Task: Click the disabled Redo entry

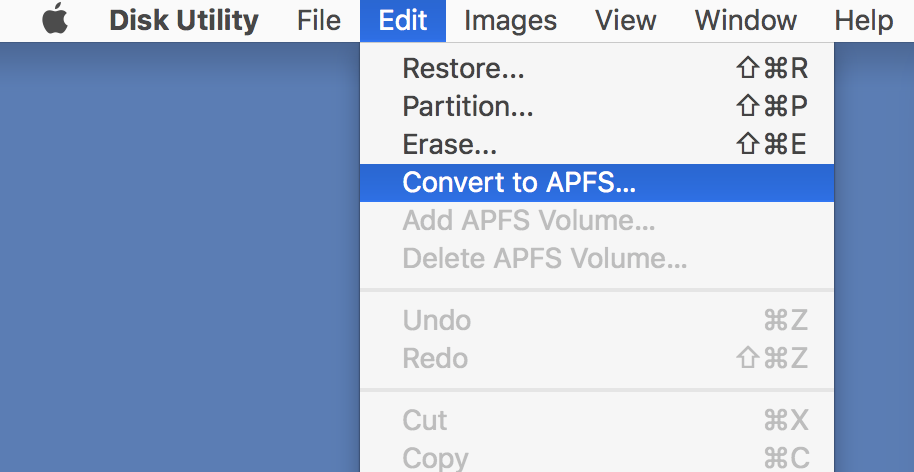Action: click(x=597, y=358)
